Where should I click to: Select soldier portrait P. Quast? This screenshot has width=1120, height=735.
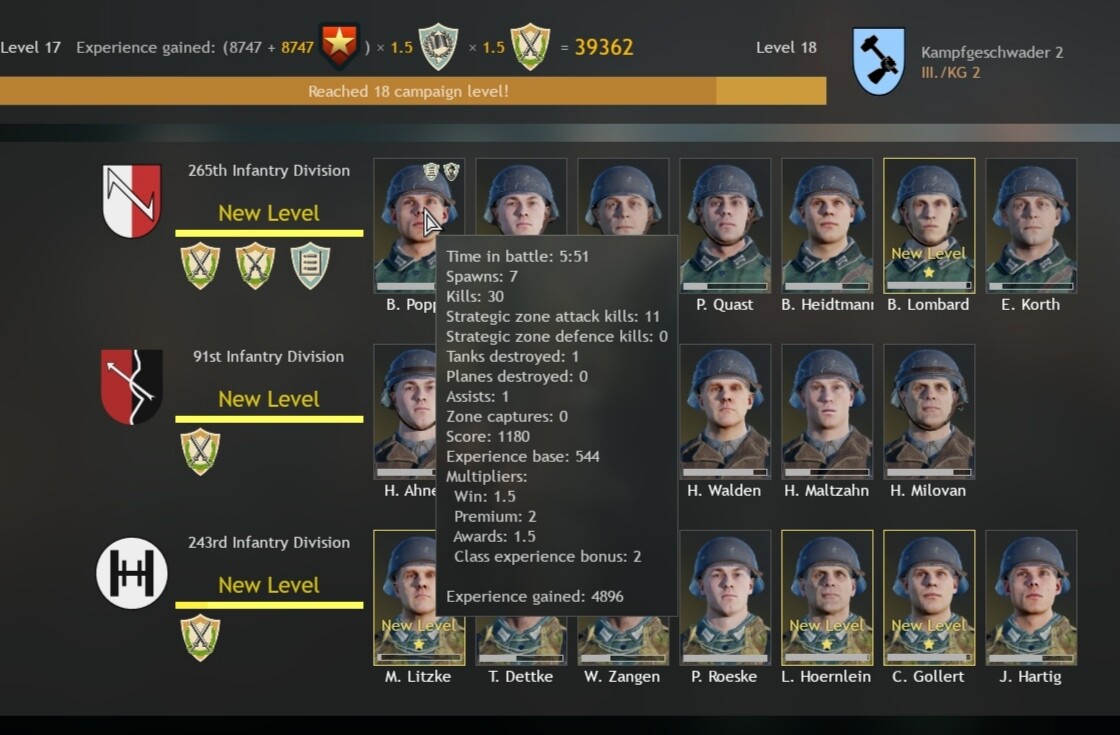click(x=725, y=226)
